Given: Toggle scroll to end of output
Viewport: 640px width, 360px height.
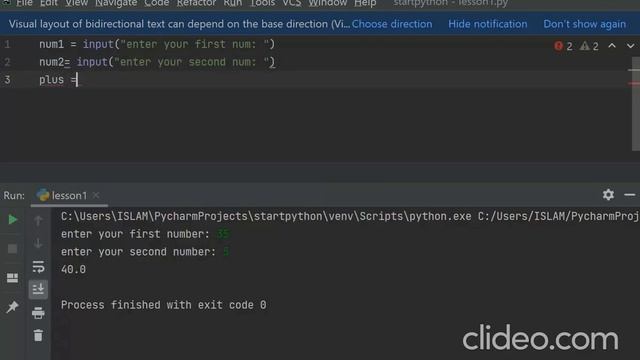Looking at the screenshot, I should (38, 289).
